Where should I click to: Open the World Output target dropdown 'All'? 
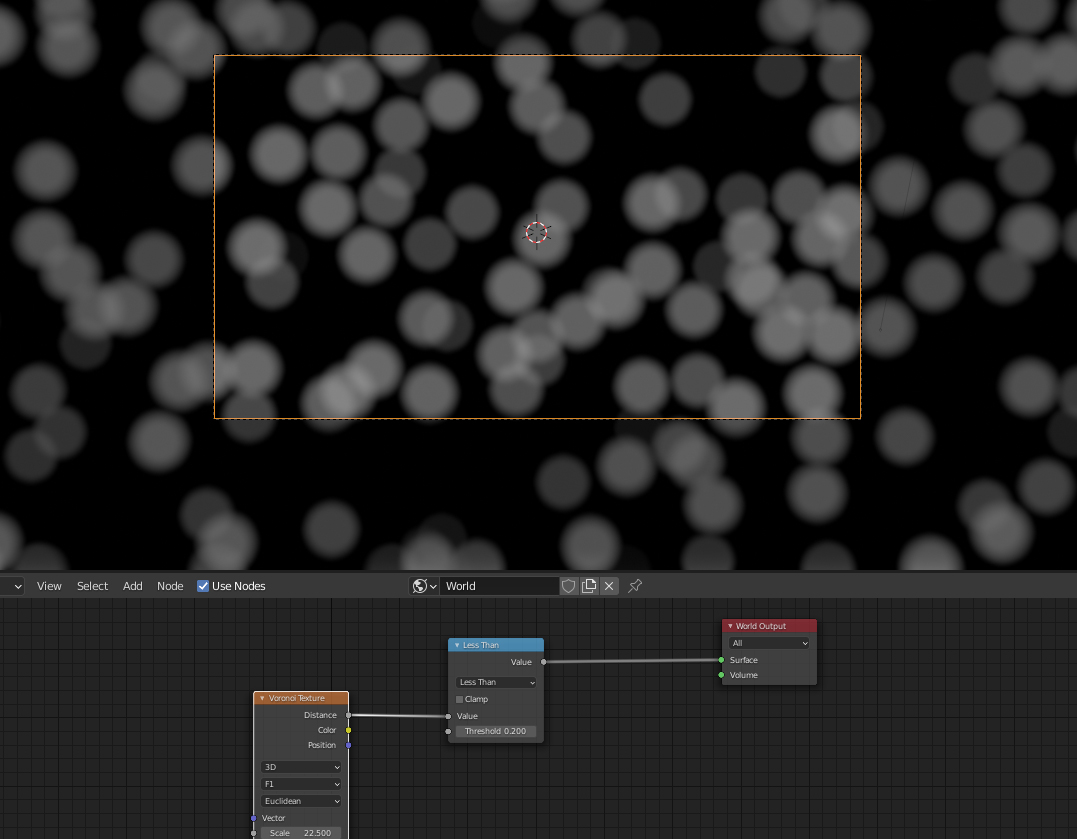point(769,643)
